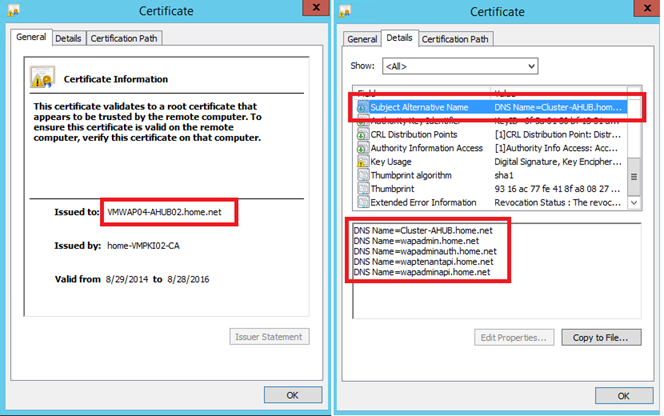
Task: Select the Subject Alternative Name row
Action: click(491, 107)
